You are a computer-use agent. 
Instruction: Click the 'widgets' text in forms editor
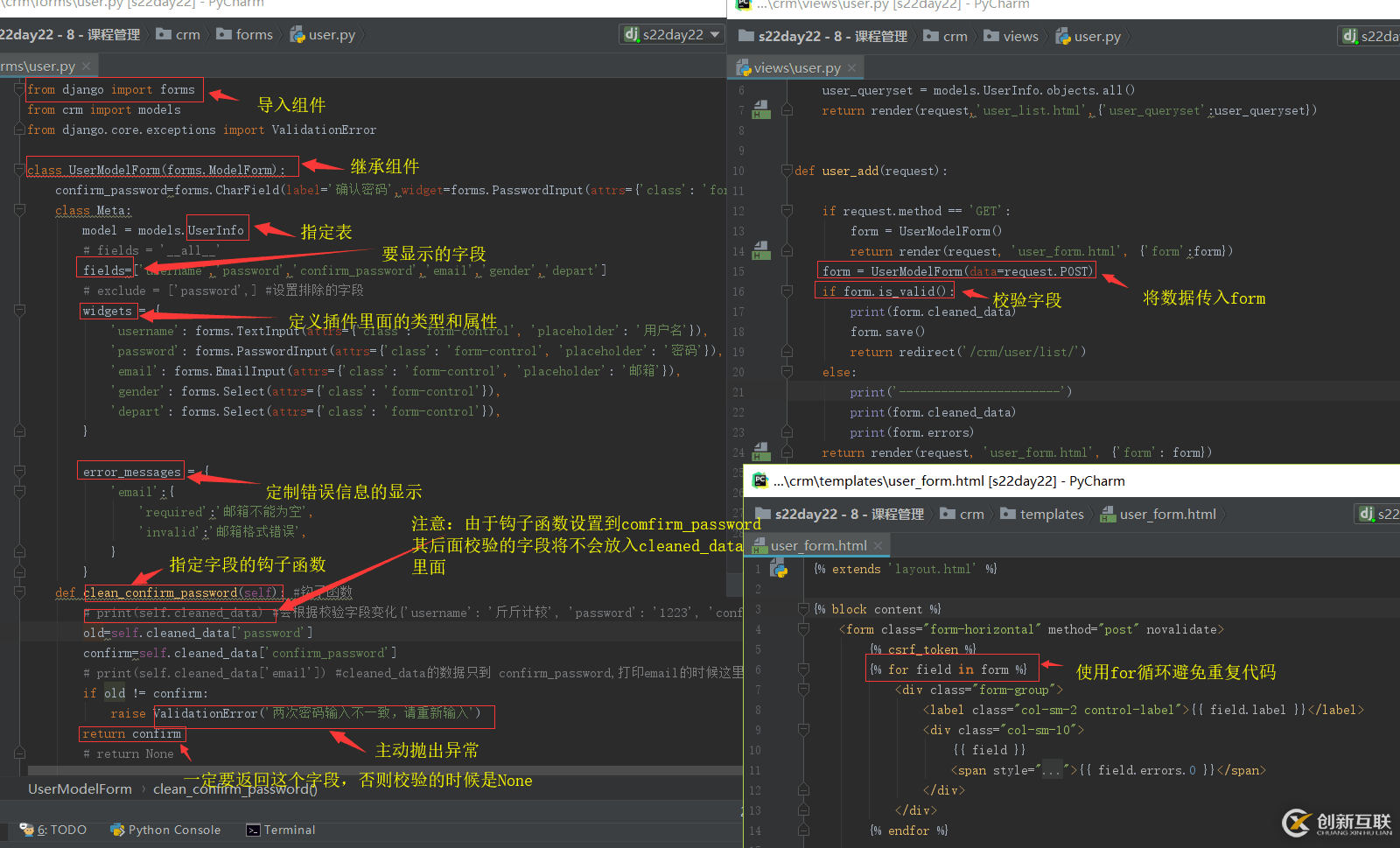tap(107, 311)
